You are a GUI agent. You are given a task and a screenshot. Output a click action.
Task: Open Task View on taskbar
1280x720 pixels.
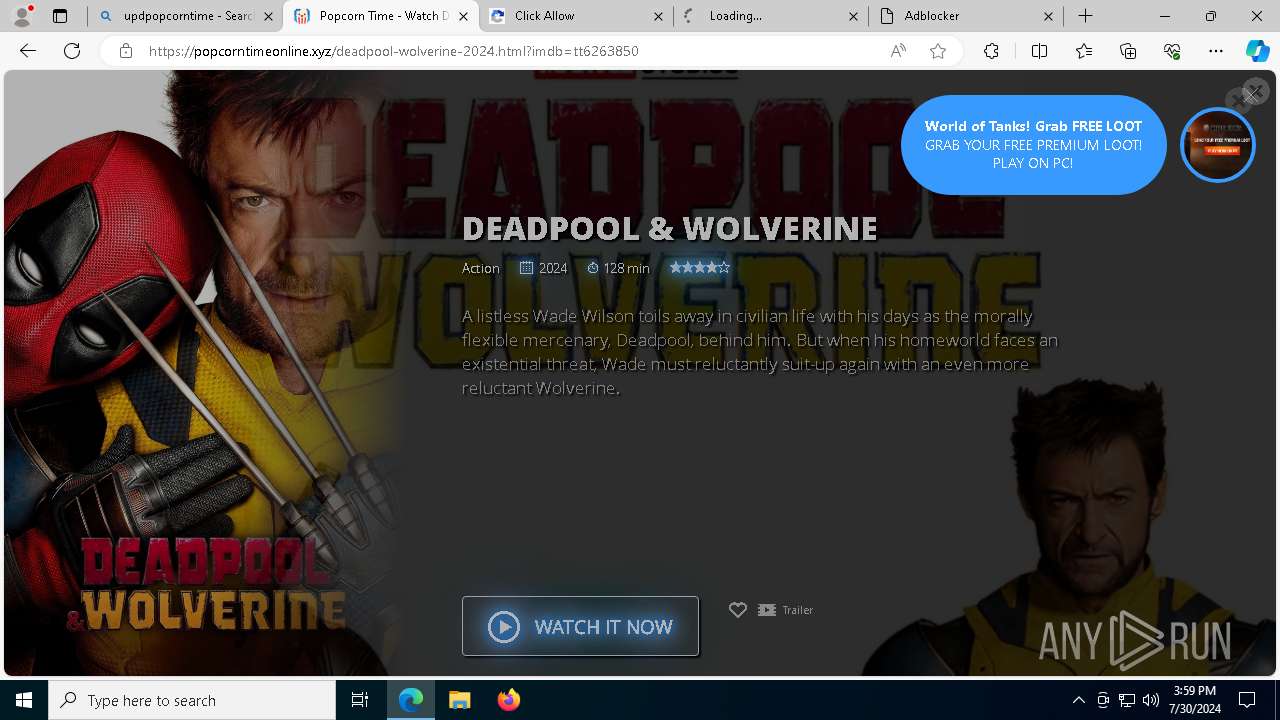(360, 700)
